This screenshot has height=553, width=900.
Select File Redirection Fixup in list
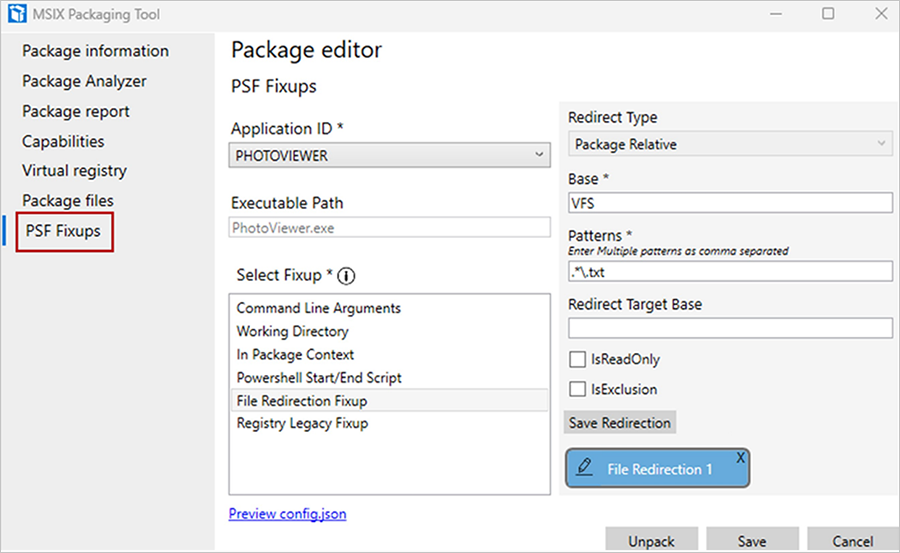tap(302, 401)
